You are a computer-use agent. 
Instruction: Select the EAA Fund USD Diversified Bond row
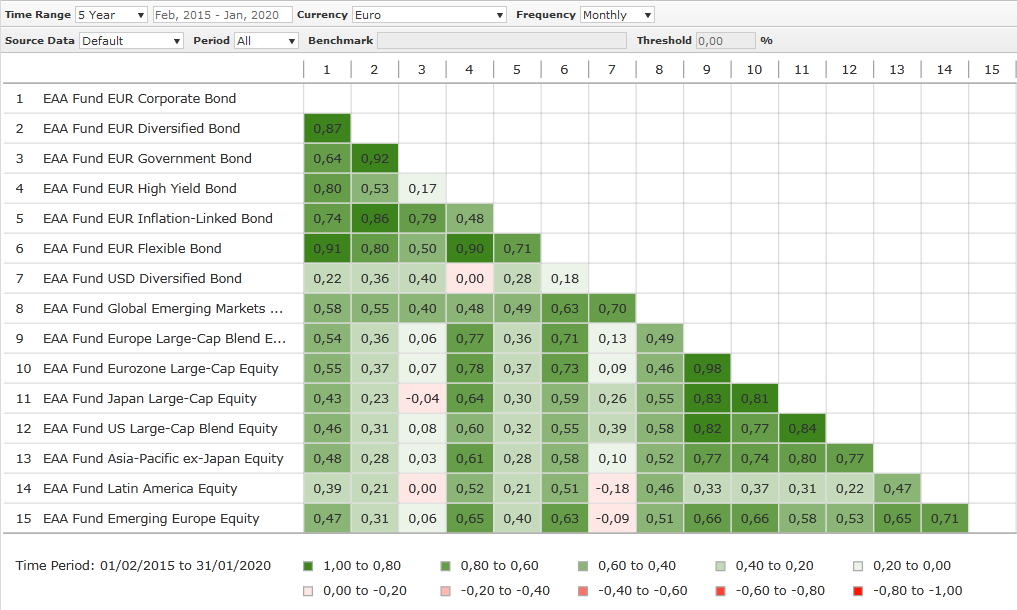click(142, 279)
